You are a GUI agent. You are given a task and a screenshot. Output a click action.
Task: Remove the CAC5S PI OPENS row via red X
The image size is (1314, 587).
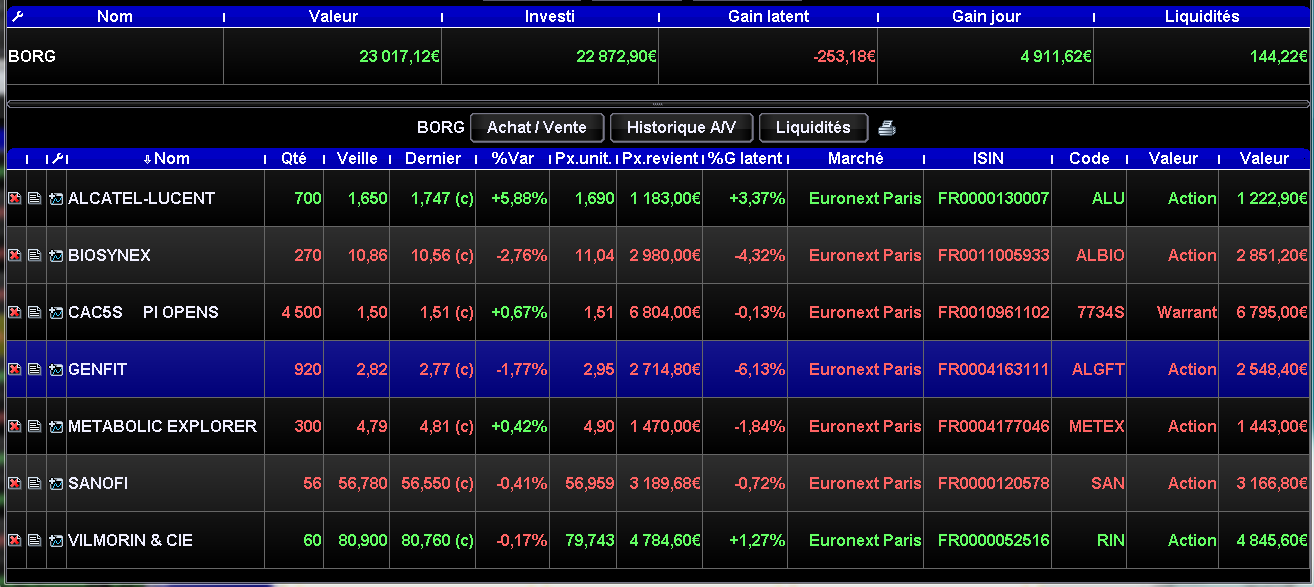15,313
